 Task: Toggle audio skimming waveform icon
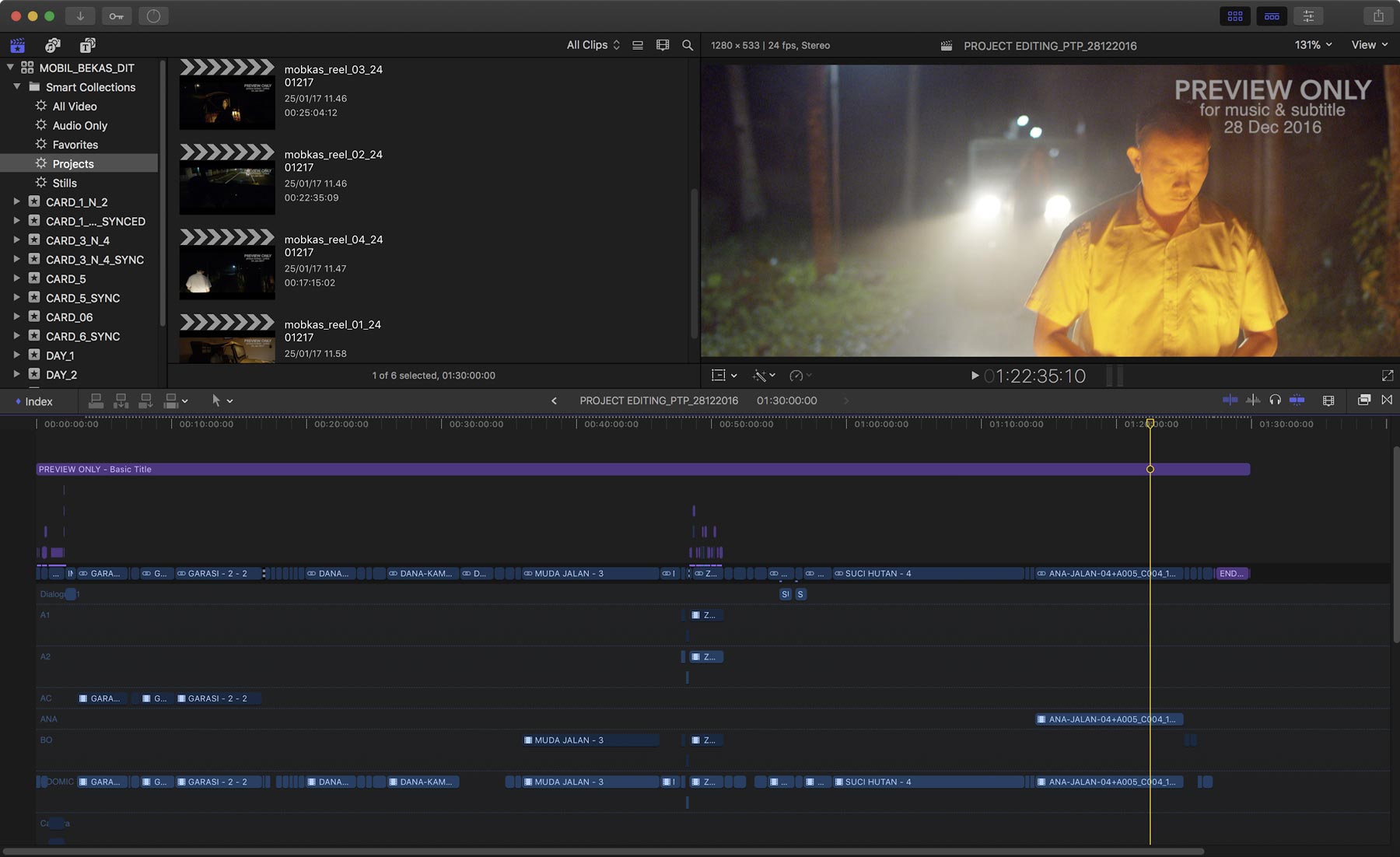click(x=1252, y=400)
